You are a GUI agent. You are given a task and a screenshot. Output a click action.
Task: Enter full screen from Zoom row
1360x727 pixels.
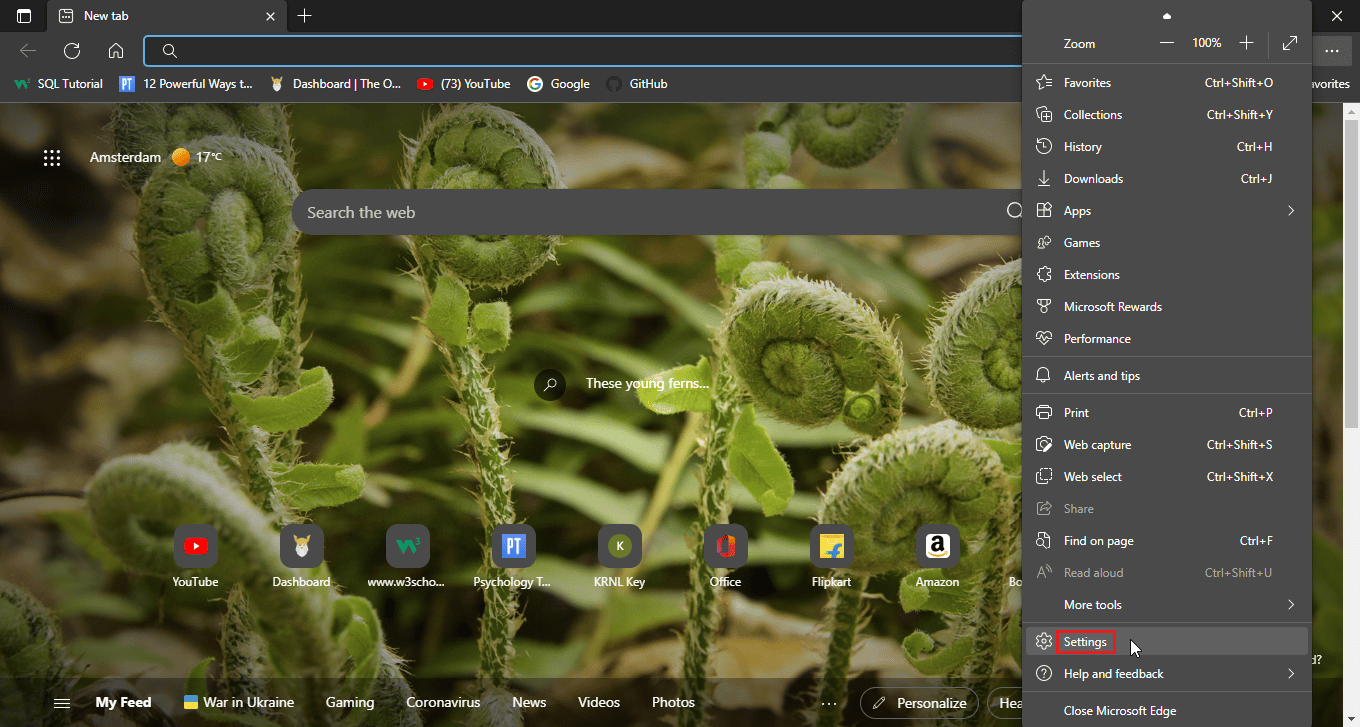pyautogui.click(x=1290, y=44)
